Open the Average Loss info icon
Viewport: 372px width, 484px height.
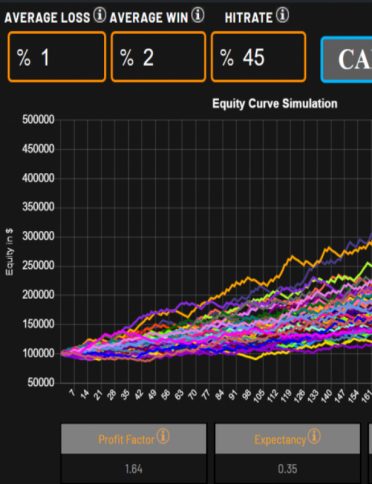tap(99, 15)
